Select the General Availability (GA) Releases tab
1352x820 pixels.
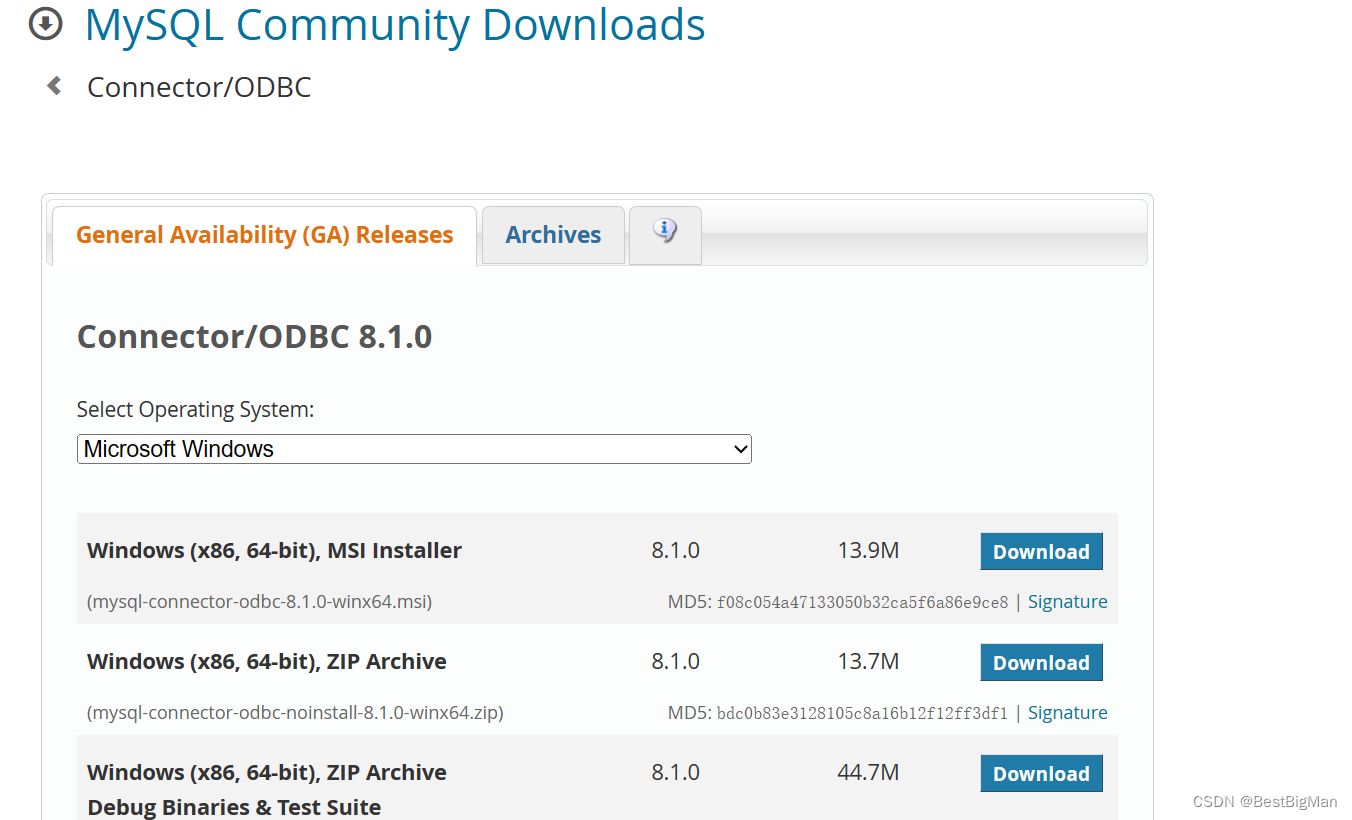(x=264, y=235)
